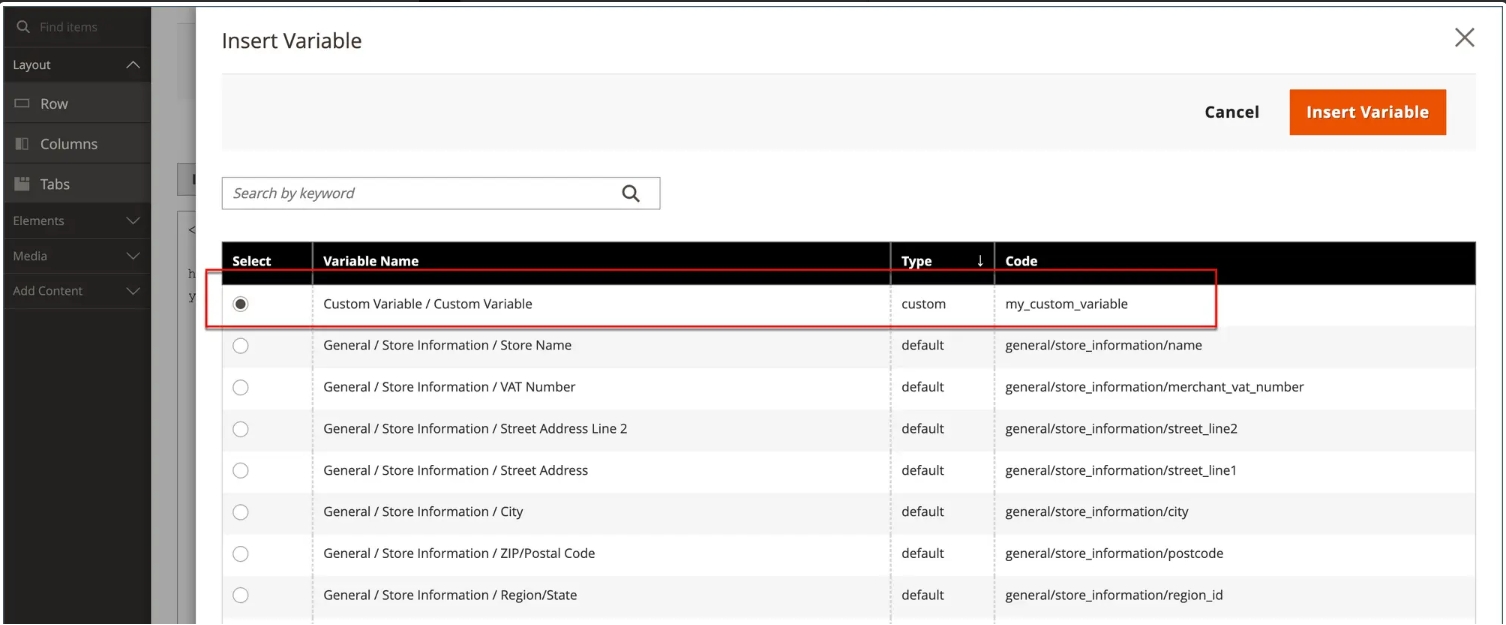The height and width of the screenshot is (625, 1506).
Task: Click the Insert Variable orange button
Action: (1367, 112)
